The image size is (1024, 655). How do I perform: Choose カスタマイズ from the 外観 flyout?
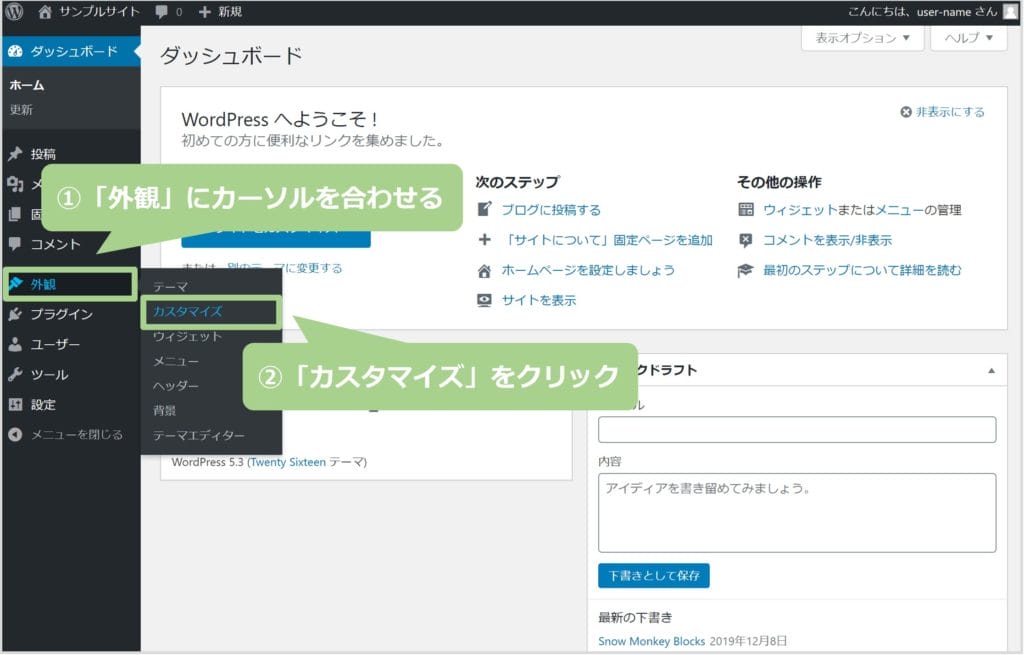pos(210,312)
